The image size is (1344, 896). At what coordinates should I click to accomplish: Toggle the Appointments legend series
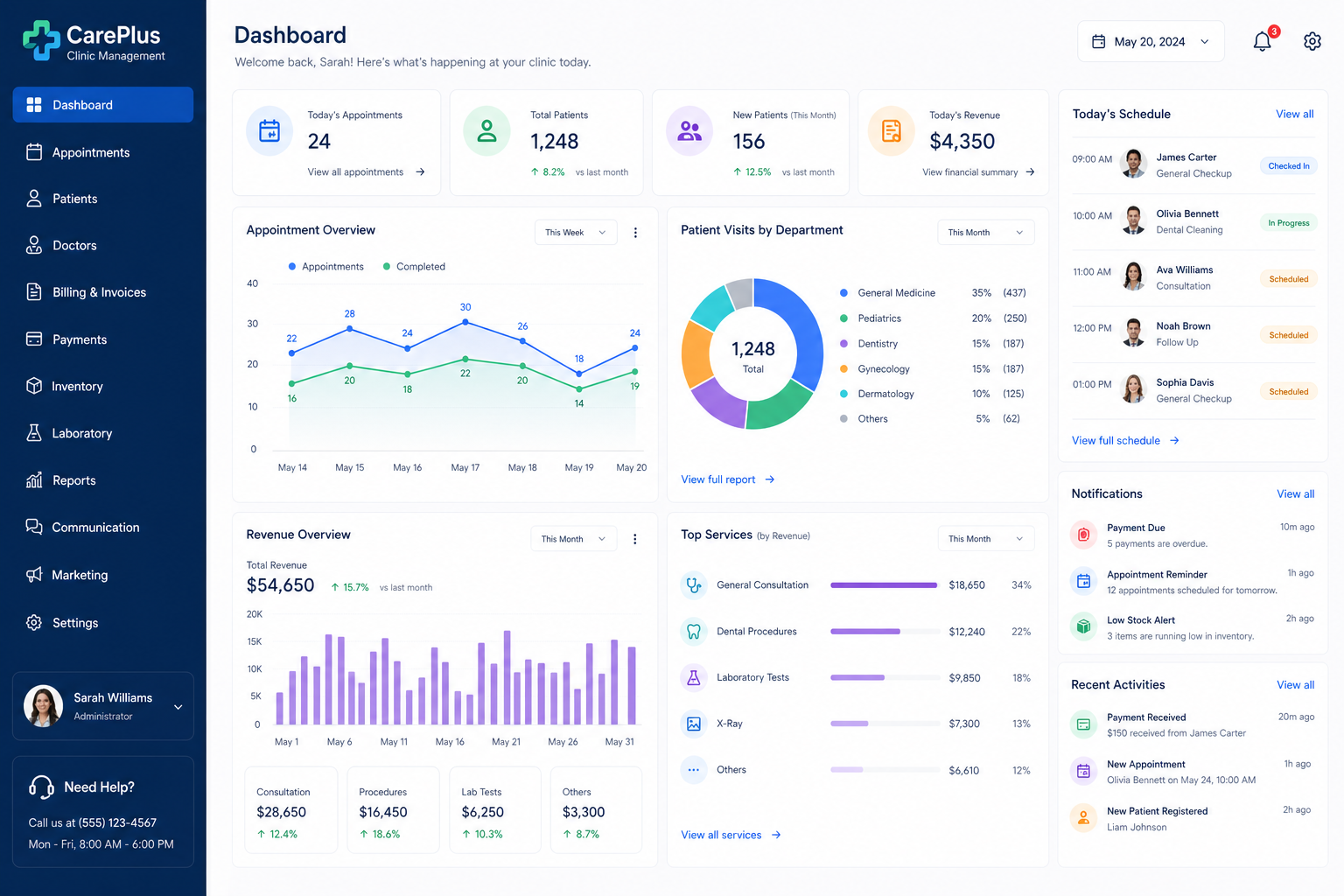(325, 267)
